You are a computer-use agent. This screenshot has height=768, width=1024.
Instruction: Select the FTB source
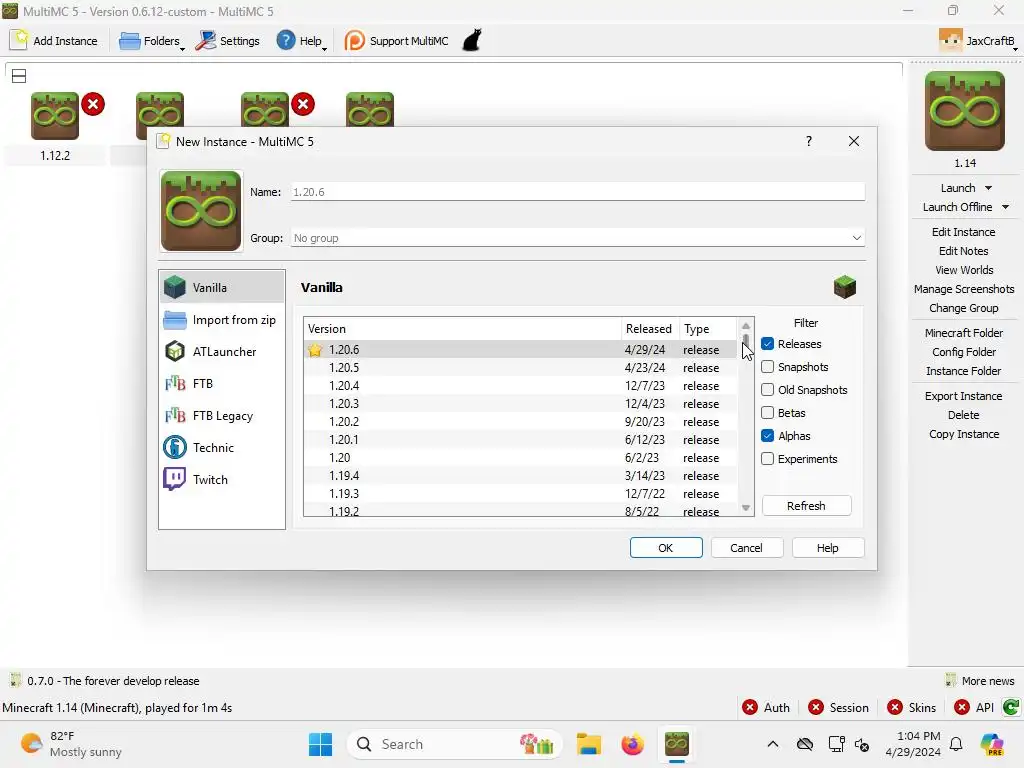[x=221, y=383]
